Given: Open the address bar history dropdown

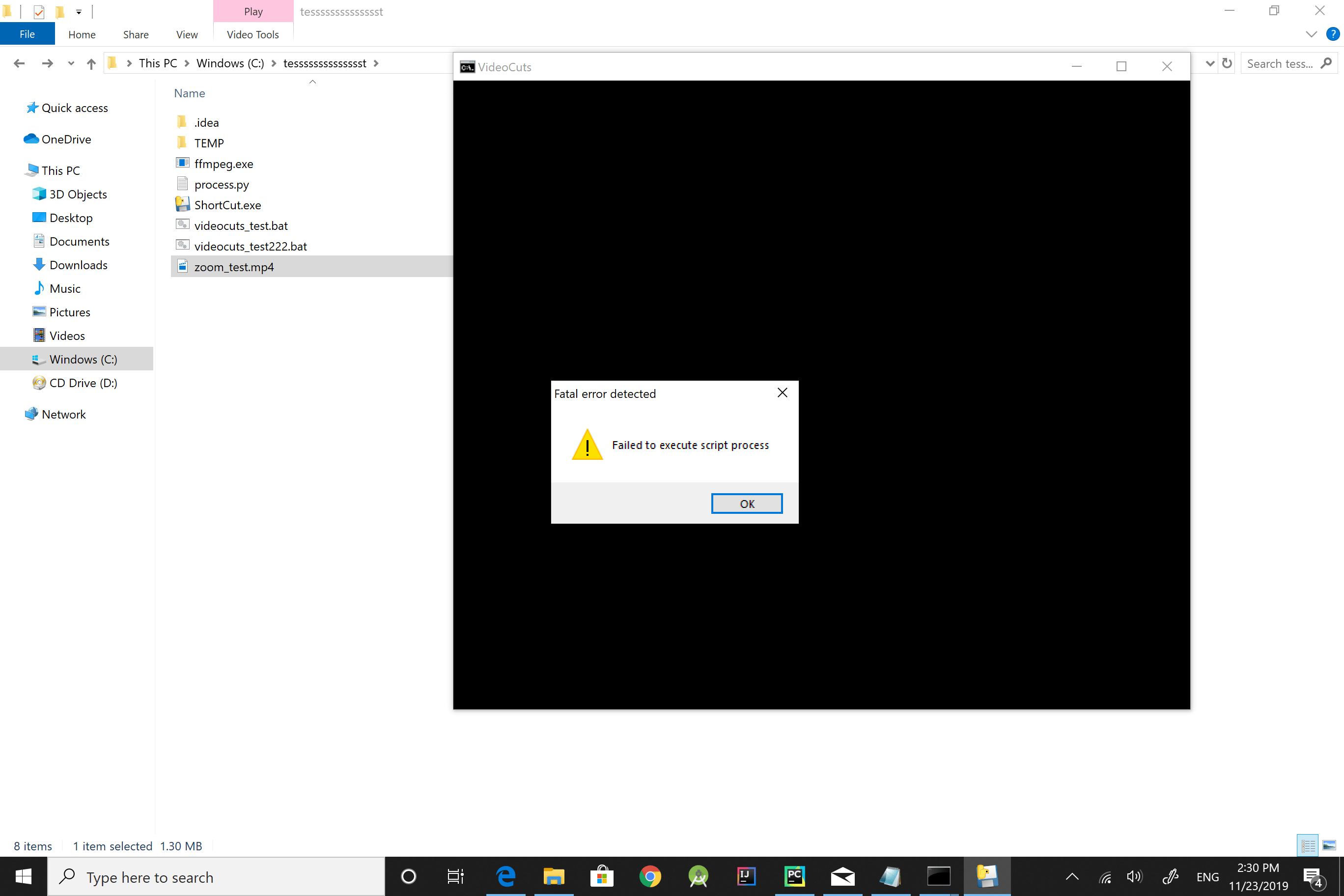Looking at the screenshot, I should click(1209, 63).
